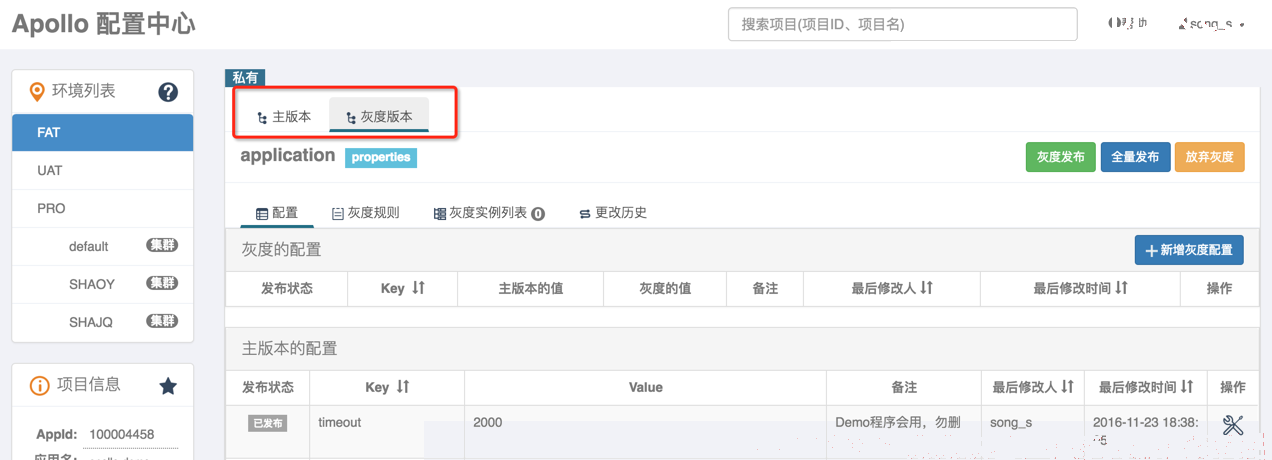Click the location pin icon beside 环境列表
Image resolution: width=1272 pixels, height=460 pixels.
pyautogui.click(x=37, y=92)
